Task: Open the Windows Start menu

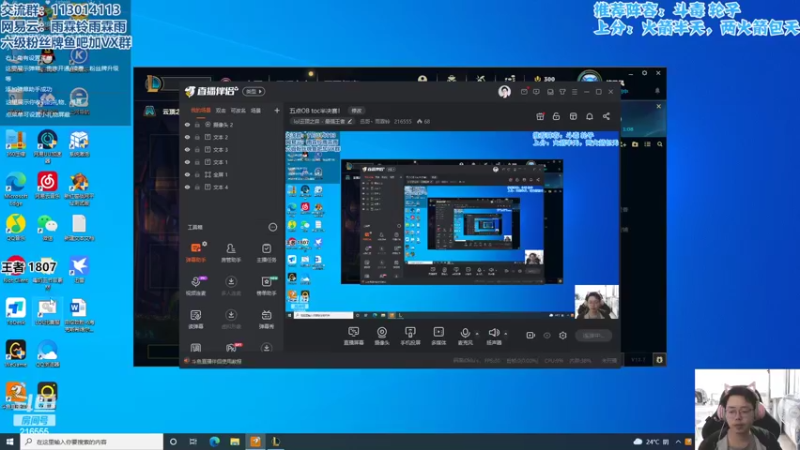Action: (x=10, y=442)
